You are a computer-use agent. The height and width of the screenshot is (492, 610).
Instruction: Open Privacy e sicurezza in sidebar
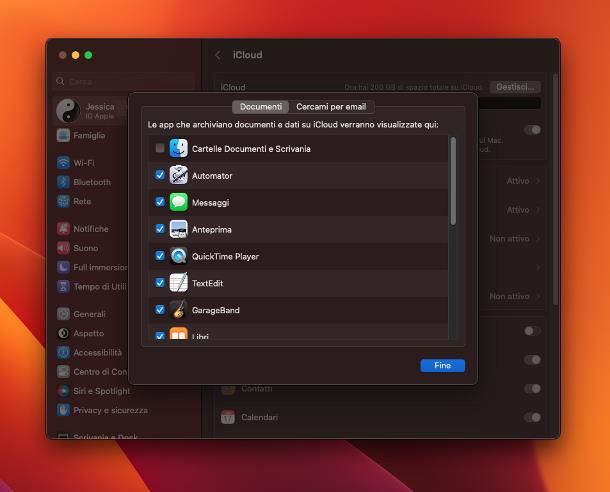click(x=102, y=410)
